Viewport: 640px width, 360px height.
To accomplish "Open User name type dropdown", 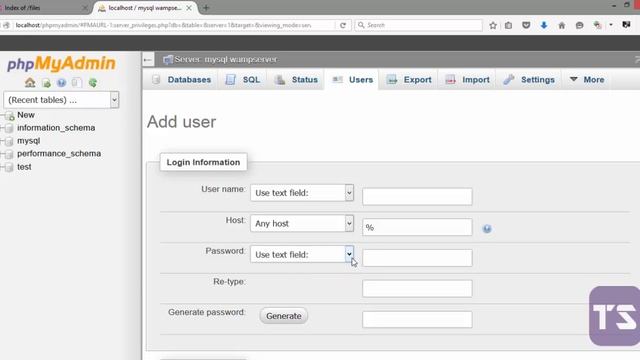I will [x=302, y=193].
